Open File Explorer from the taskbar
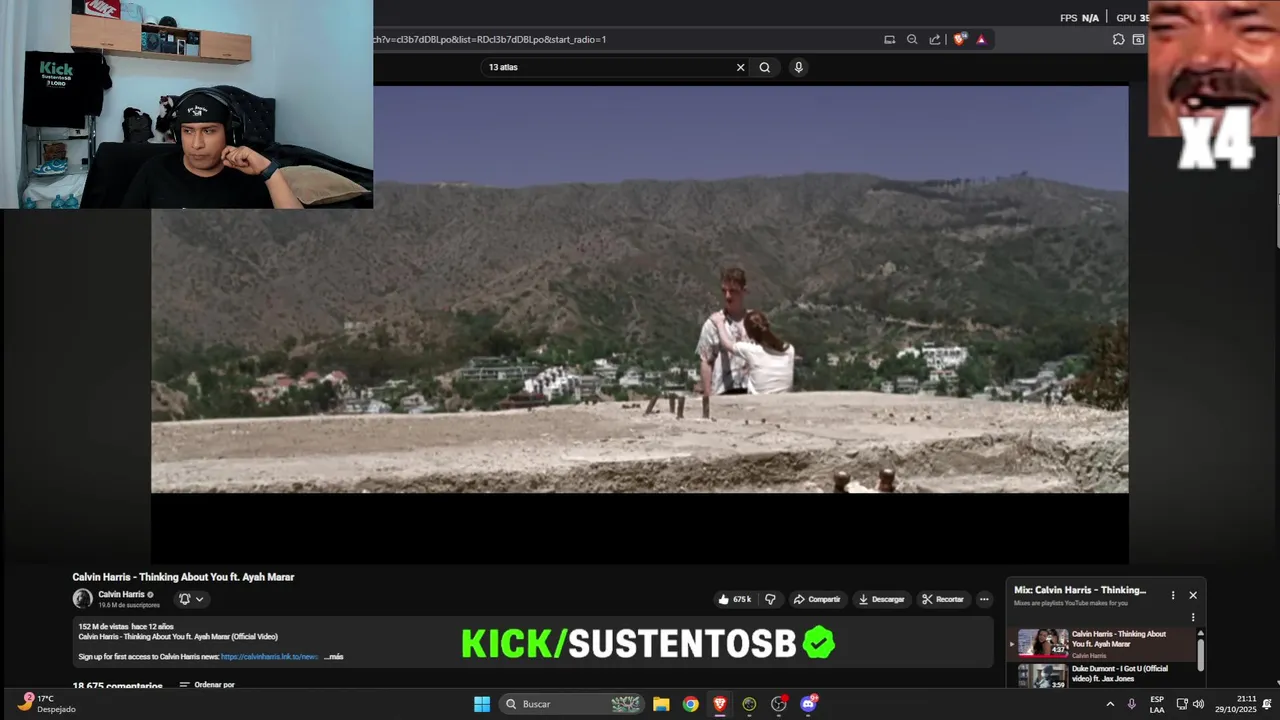The height and width of the screenshot is (720, 1280). pos(661,704)
